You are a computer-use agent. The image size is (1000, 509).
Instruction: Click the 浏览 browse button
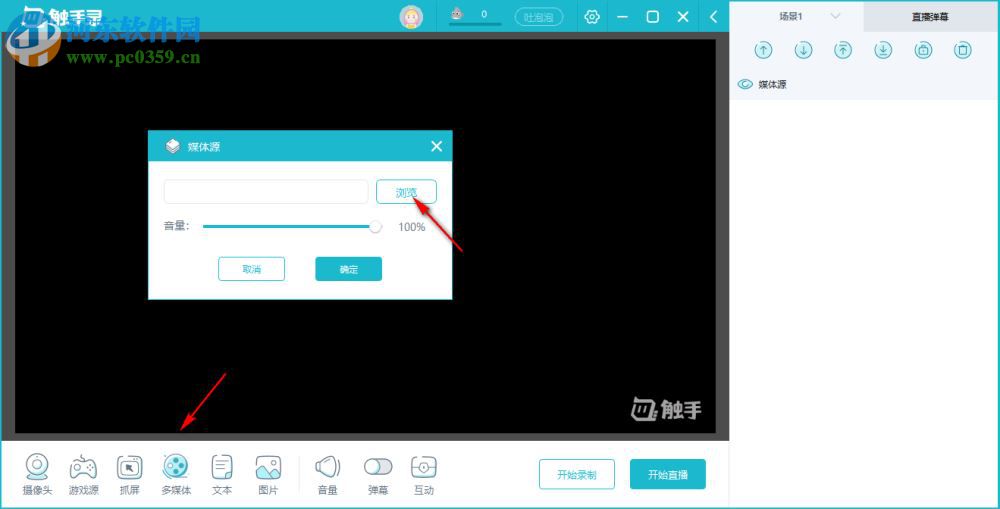406,192
